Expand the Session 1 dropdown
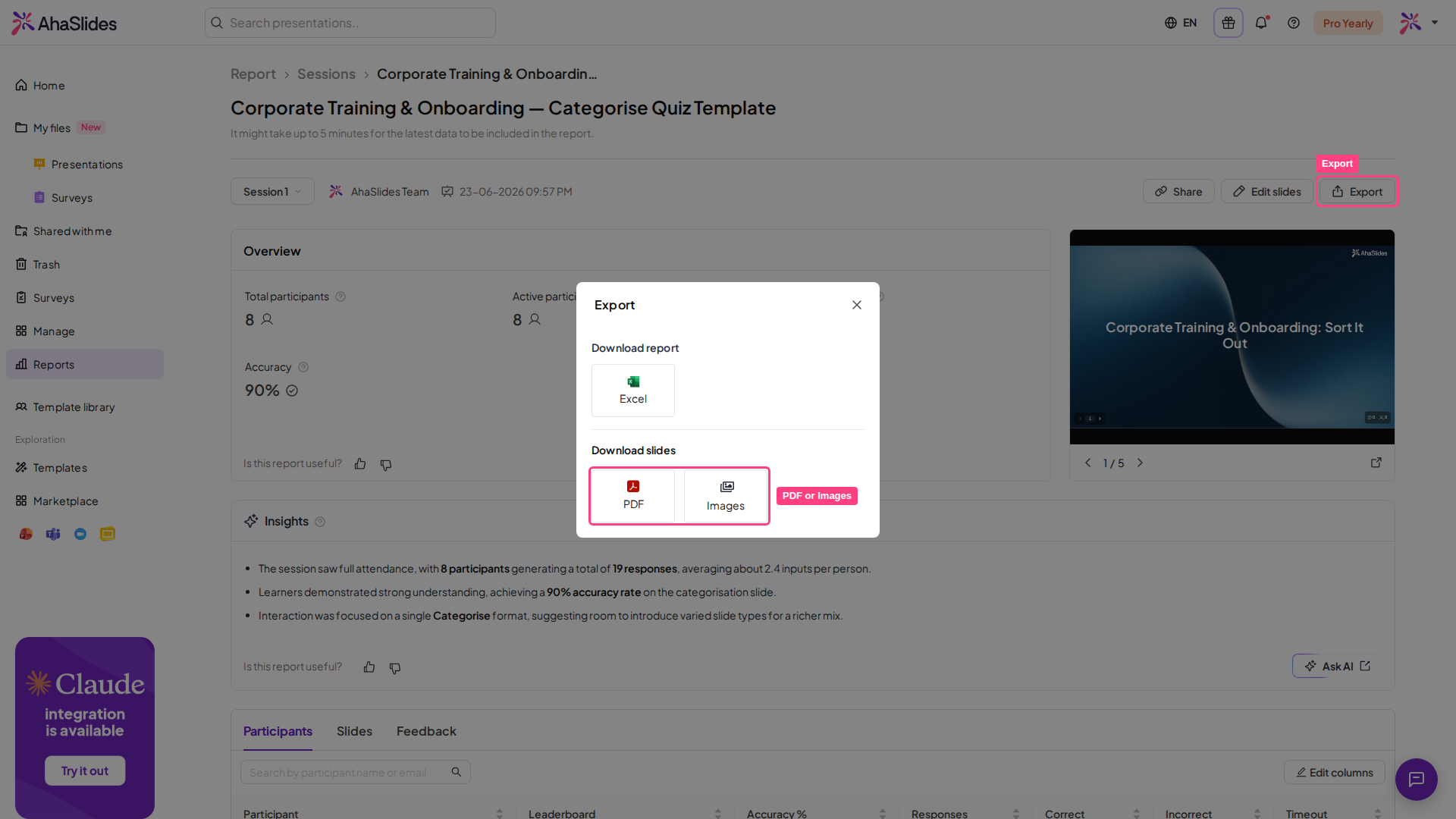Image resolution: width=1456 pixels, height=819 pixels. point(272,192)
